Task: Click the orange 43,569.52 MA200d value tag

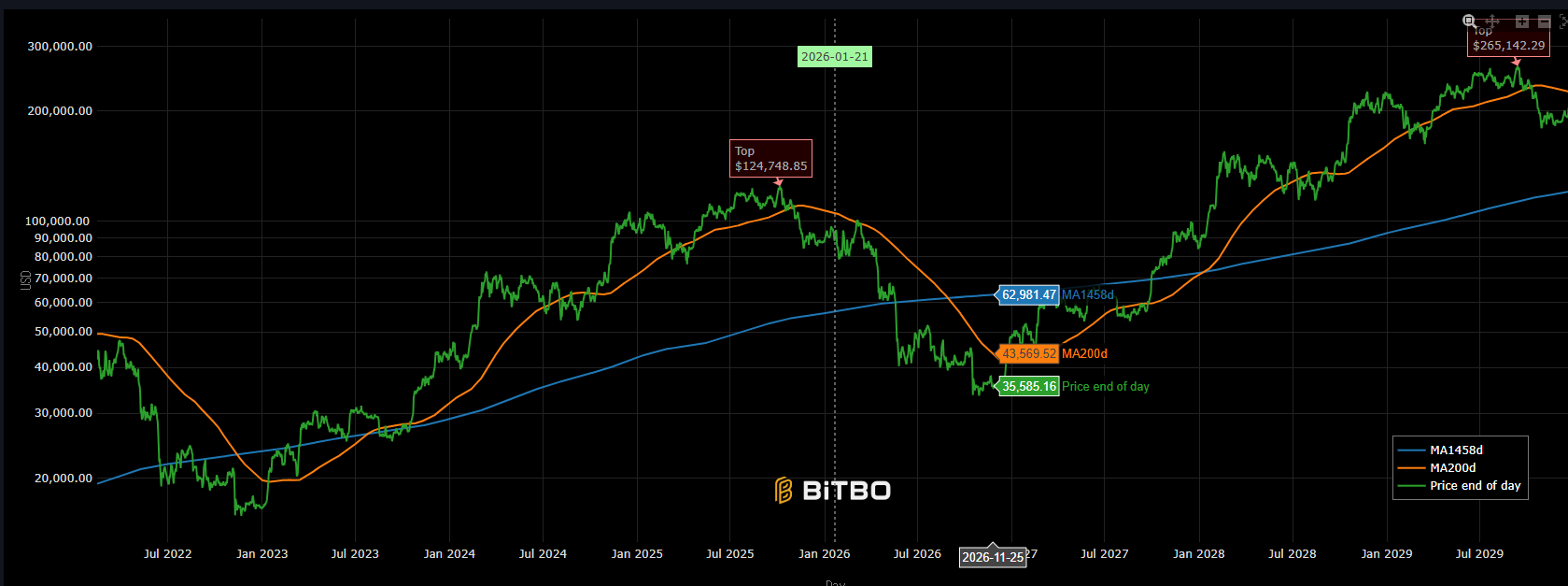Action: click(1028, 354)
